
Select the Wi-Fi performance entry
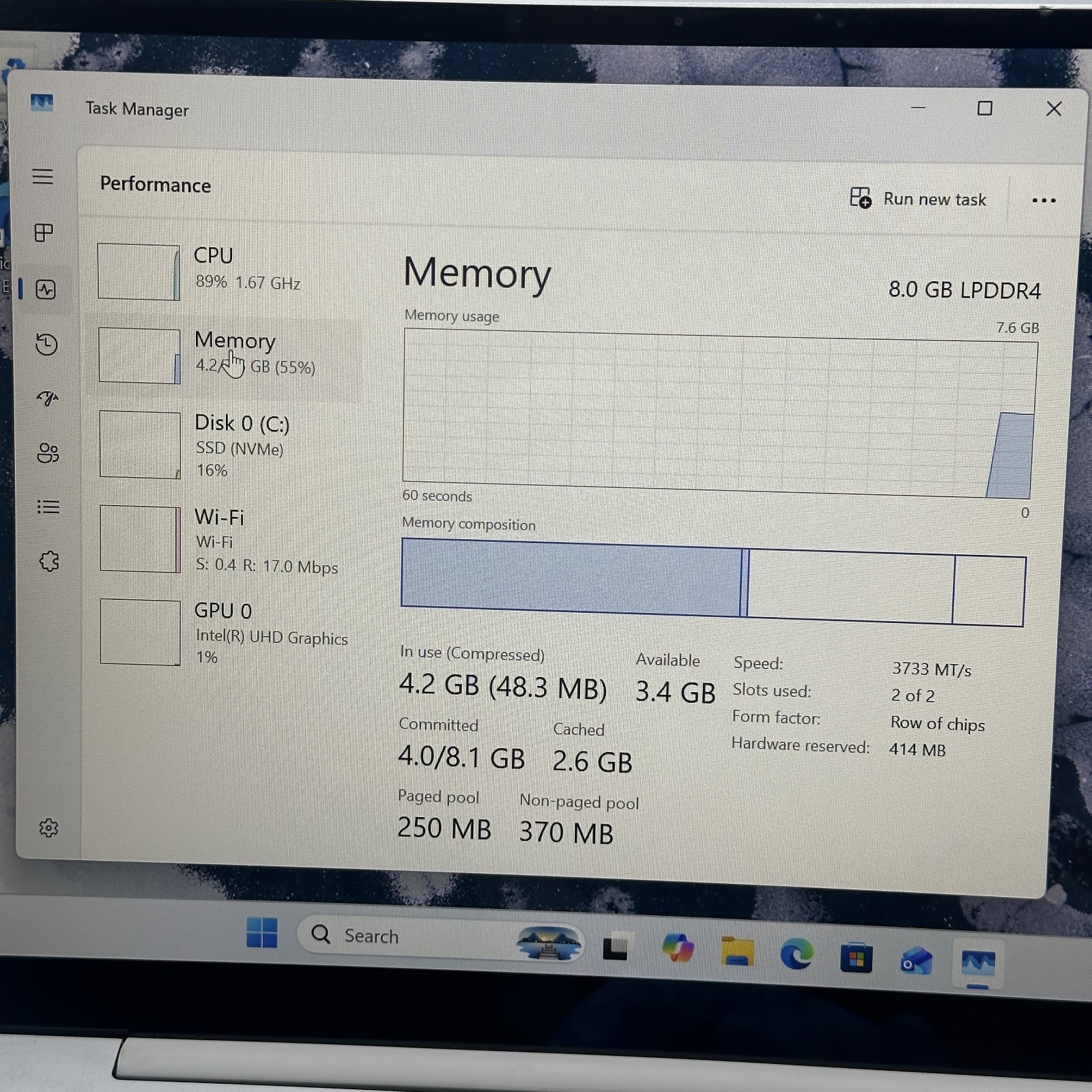[225, 540]
